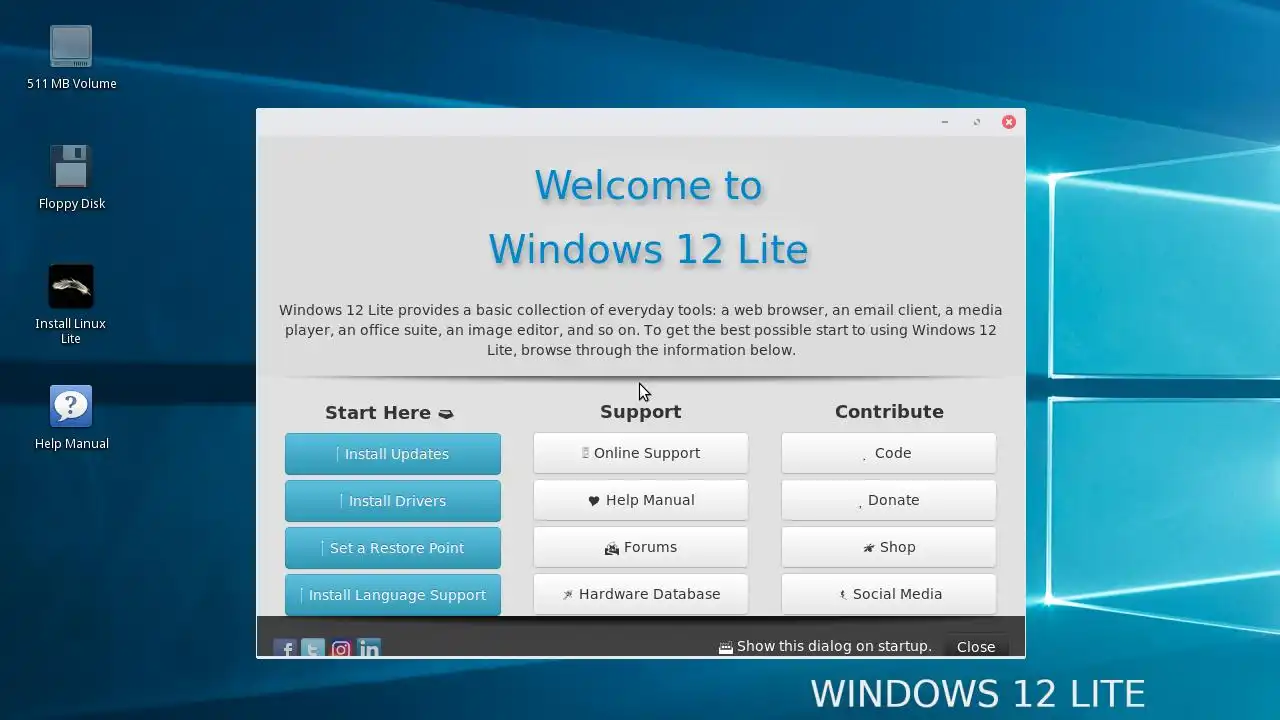Open the Forums button
1280x720 pixels.
pos(641,547)
